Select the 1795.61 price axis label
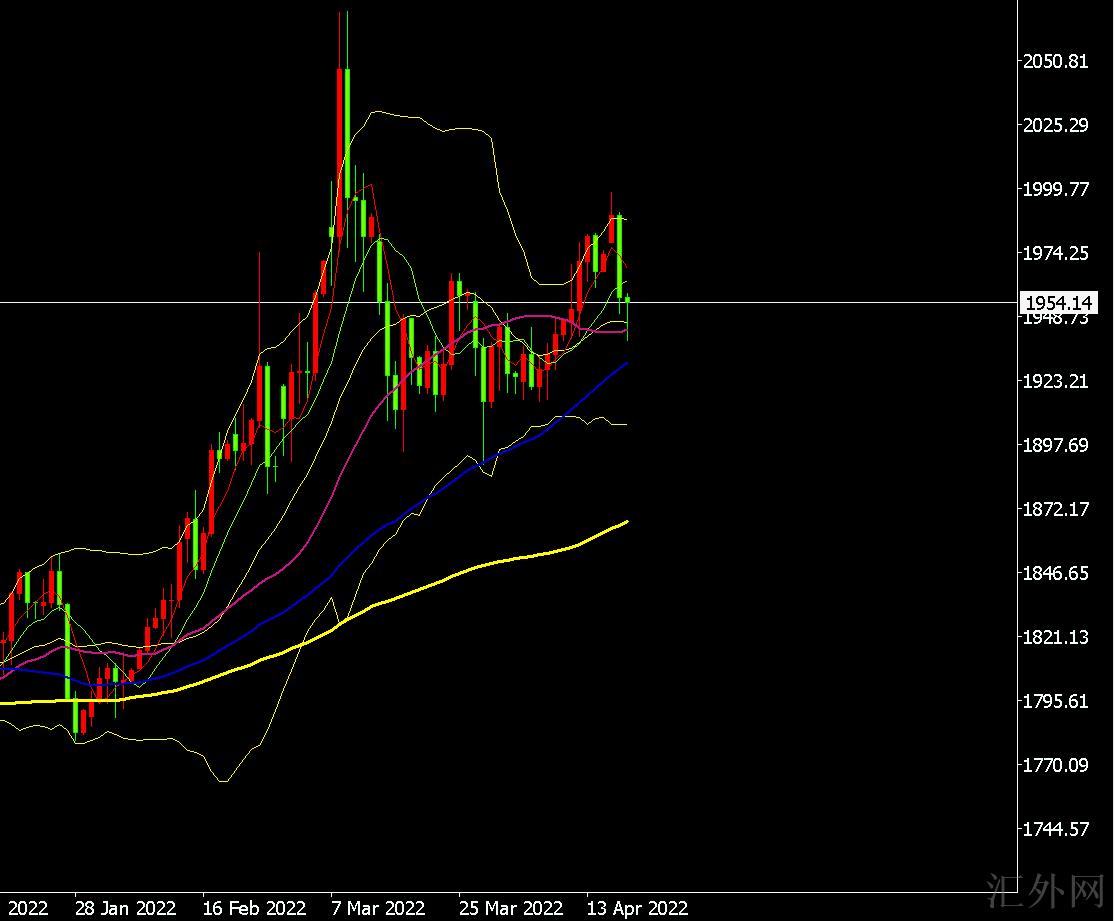 (1054, 701)
